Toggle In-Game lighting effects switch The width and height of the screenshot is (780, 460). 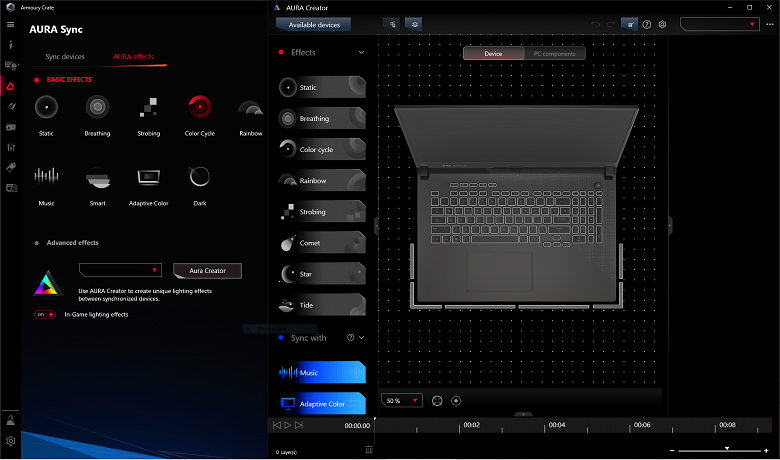[44, 314]
